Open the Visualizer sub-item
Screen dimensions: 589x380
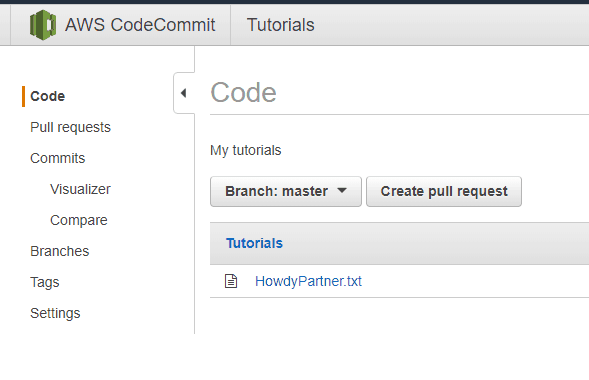(x=80, y=189)
